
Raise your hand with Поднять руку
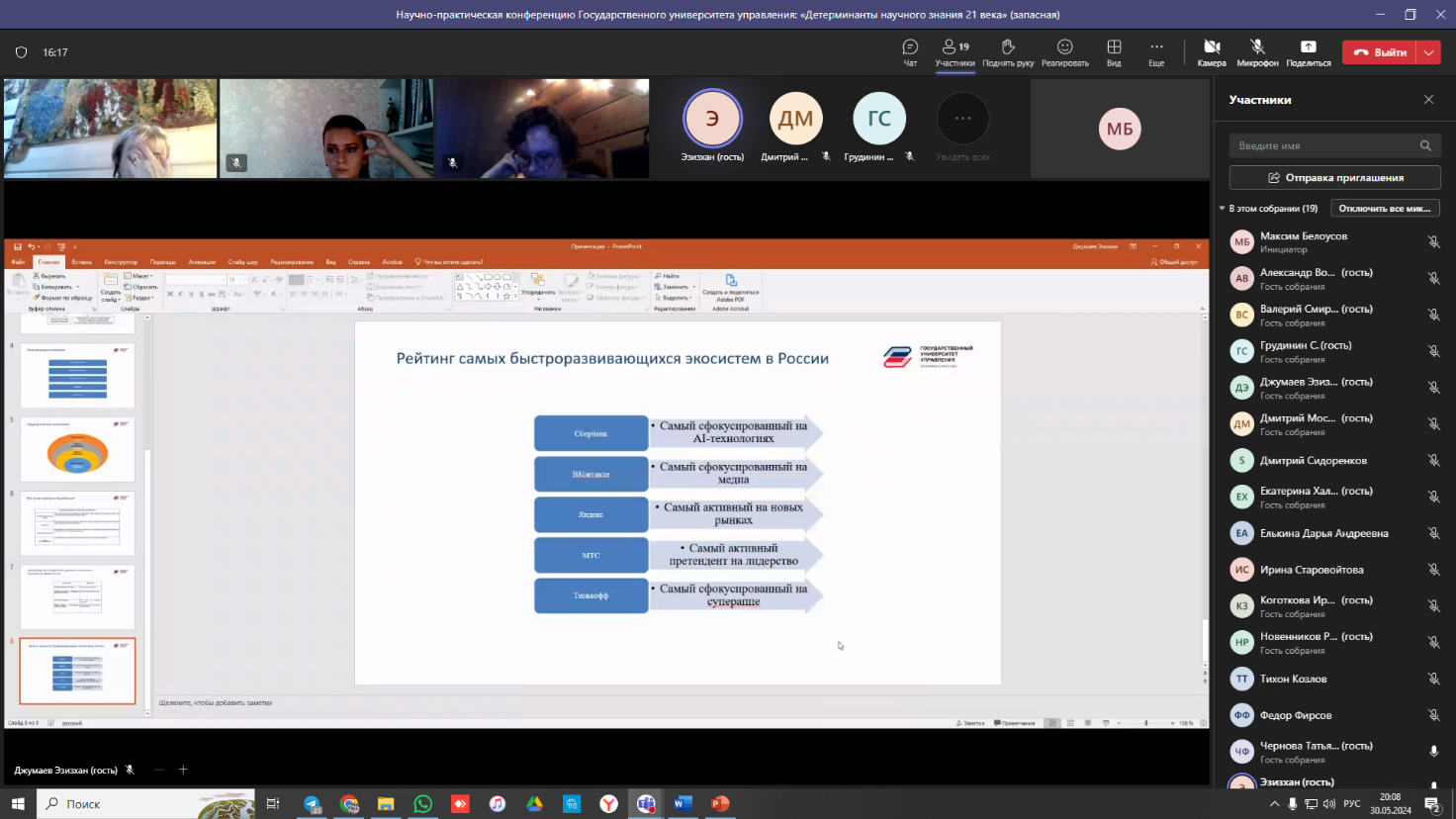pyautogui.click(x=1008, y=52)
